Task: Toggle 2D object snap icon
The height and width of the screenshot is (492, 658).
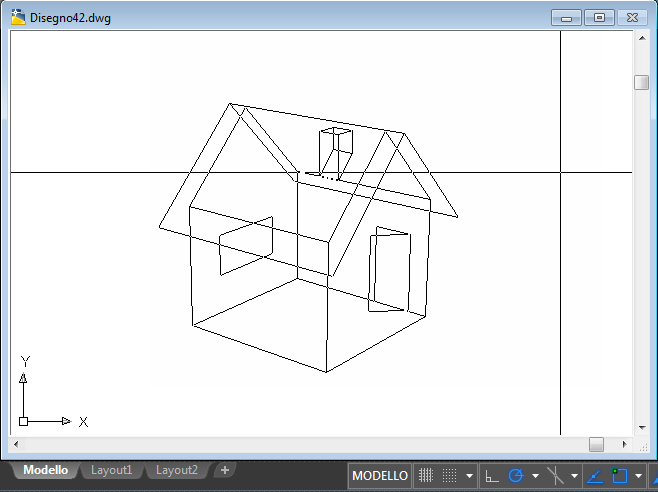Action: click(619, 476)
